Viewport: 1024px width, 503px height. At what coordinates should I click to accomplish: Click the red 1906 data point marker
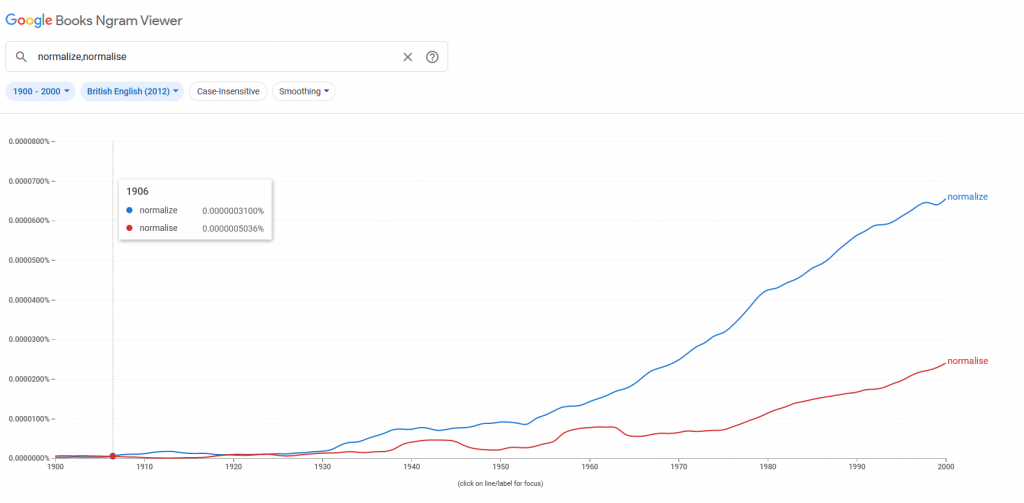click(113, 456)
